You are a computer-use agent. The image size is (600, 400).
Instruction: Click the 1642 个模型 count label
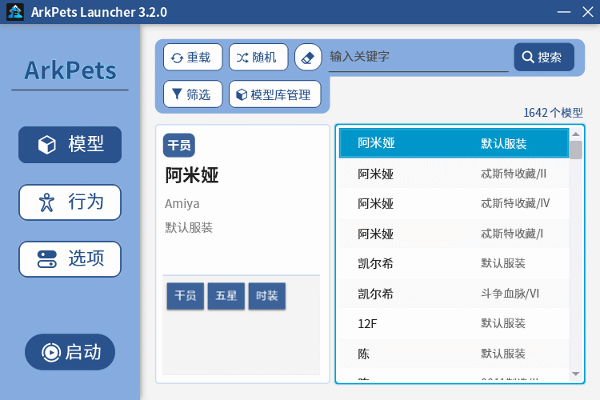tap(553, 113)
